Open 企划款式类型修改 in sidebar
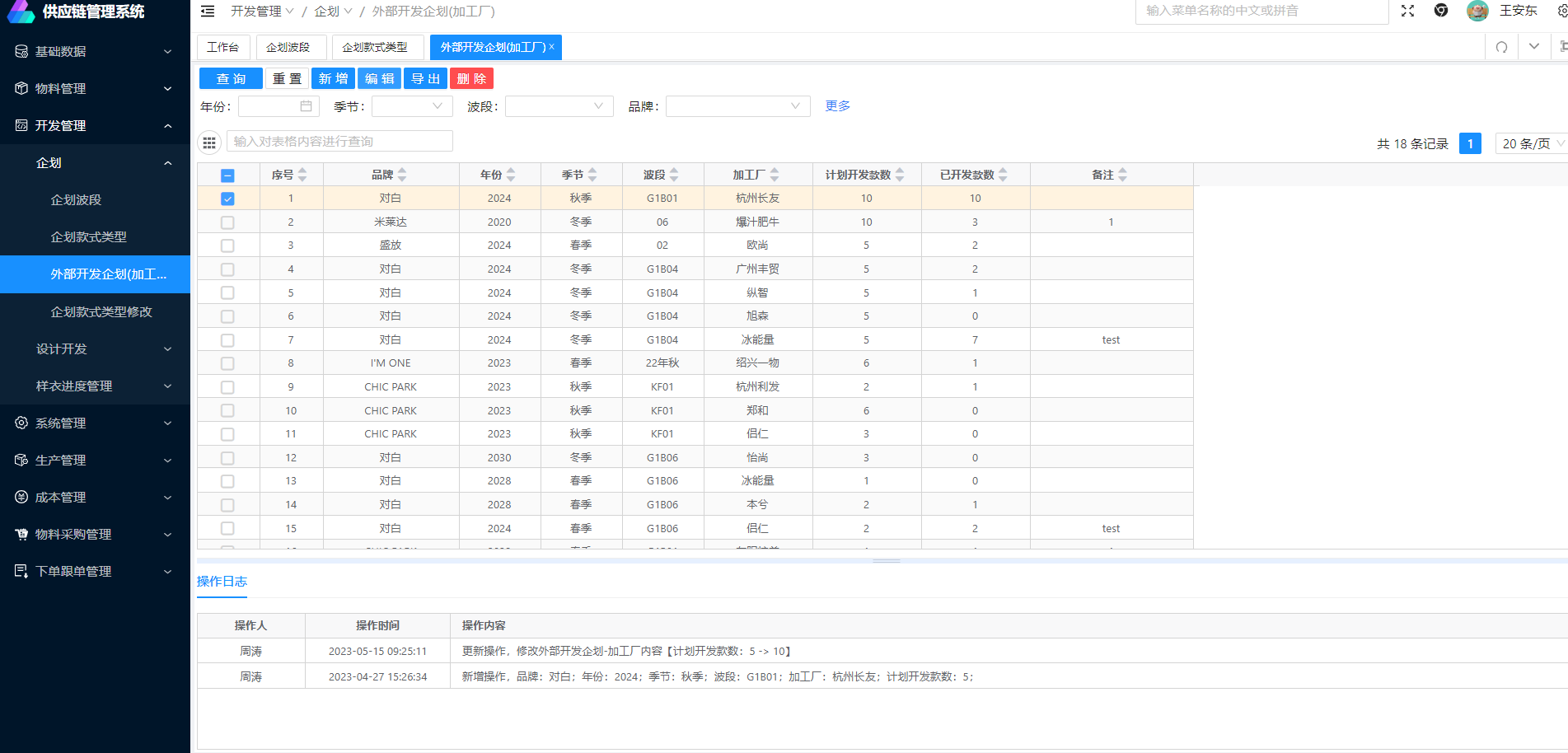This screenshot has height=753, width=1568. [x=101, y=311]
